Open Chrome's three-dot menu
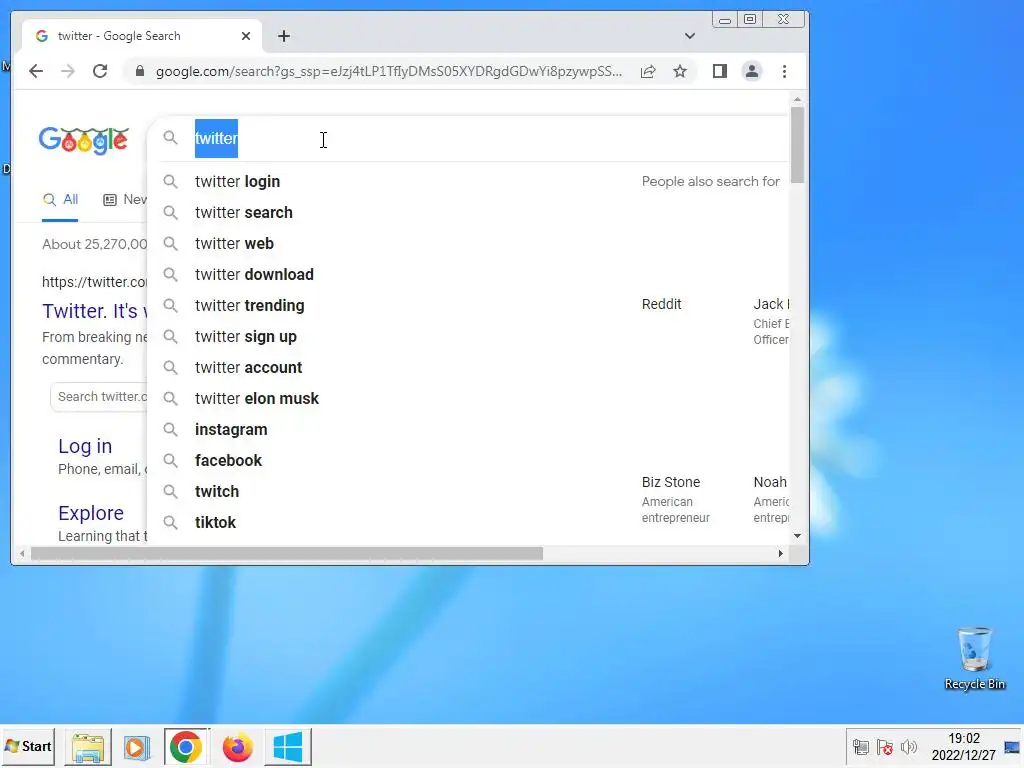The height and width of the screenshot is (768, 1024). (x=784, y=71)
